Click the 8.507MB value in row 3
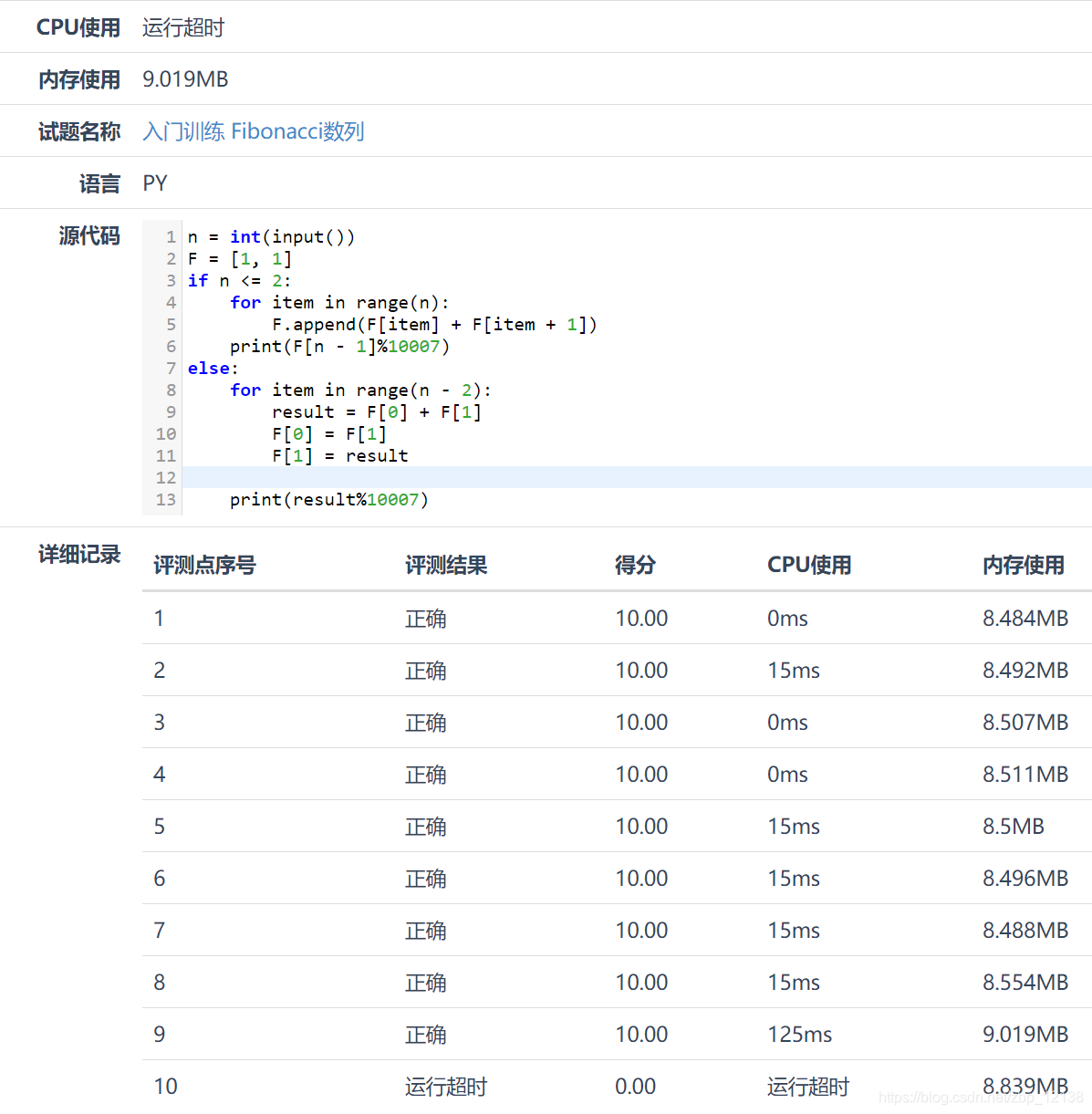 1025,723
